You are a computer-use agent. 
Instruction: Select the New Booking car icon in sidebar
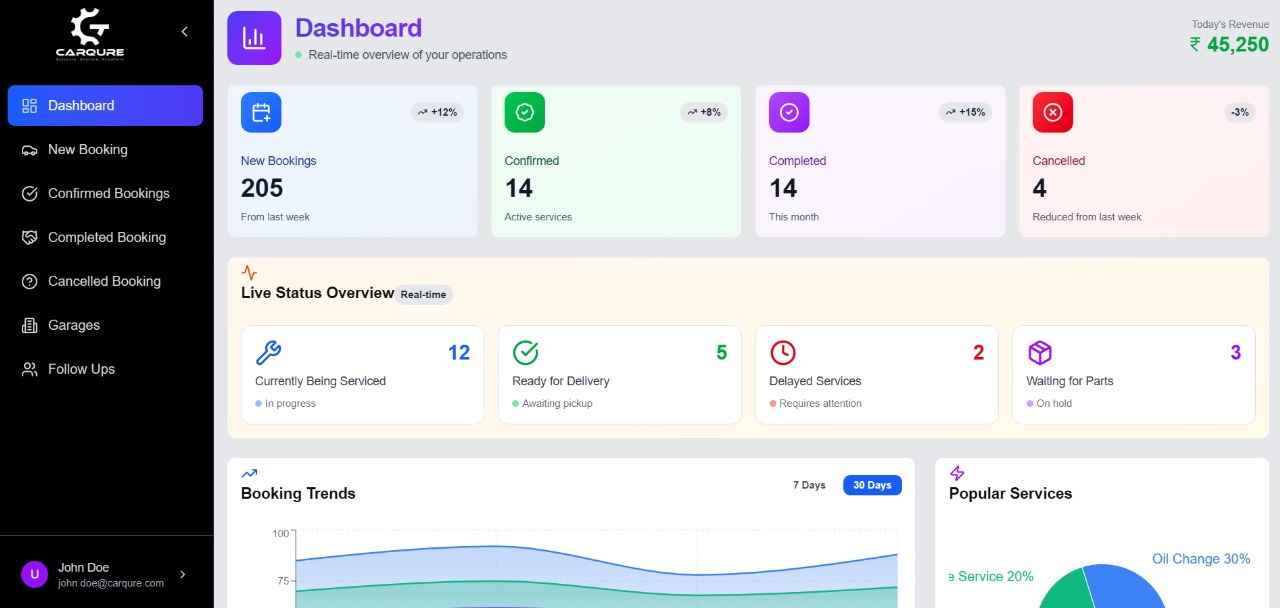point(29,149)
